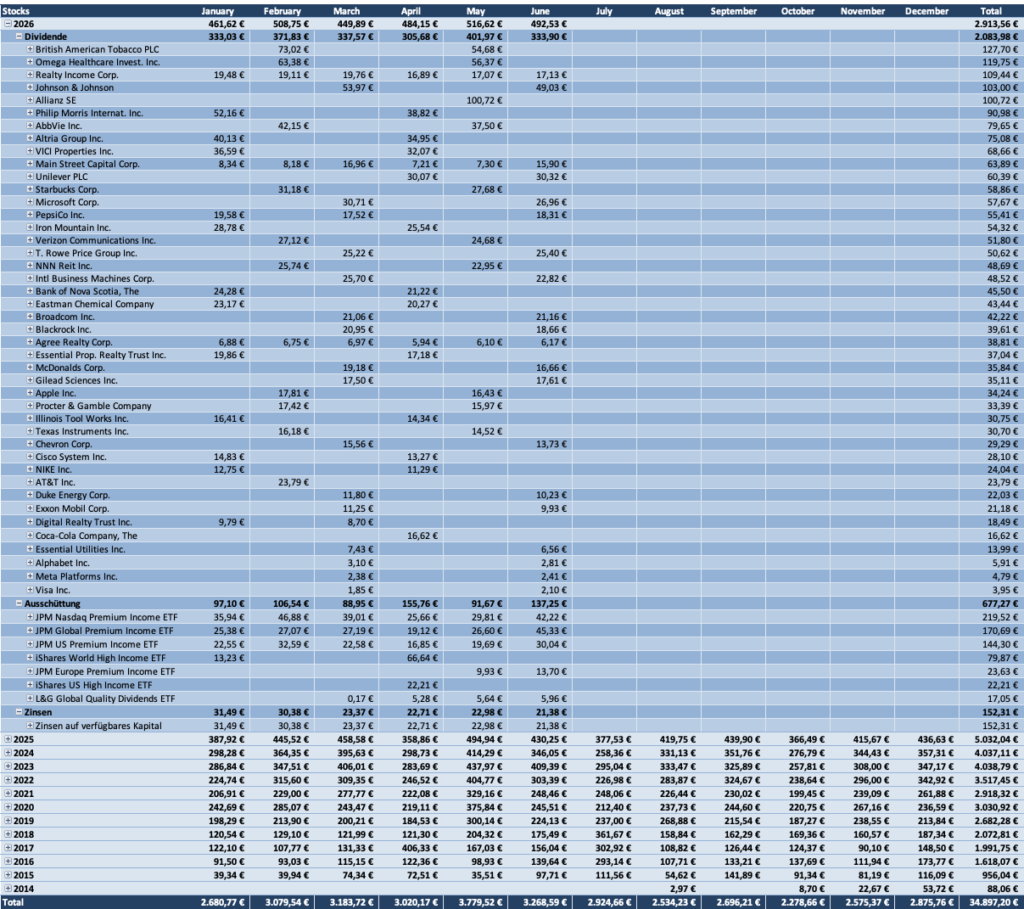Expand the 2023 year row

(8, 767)
